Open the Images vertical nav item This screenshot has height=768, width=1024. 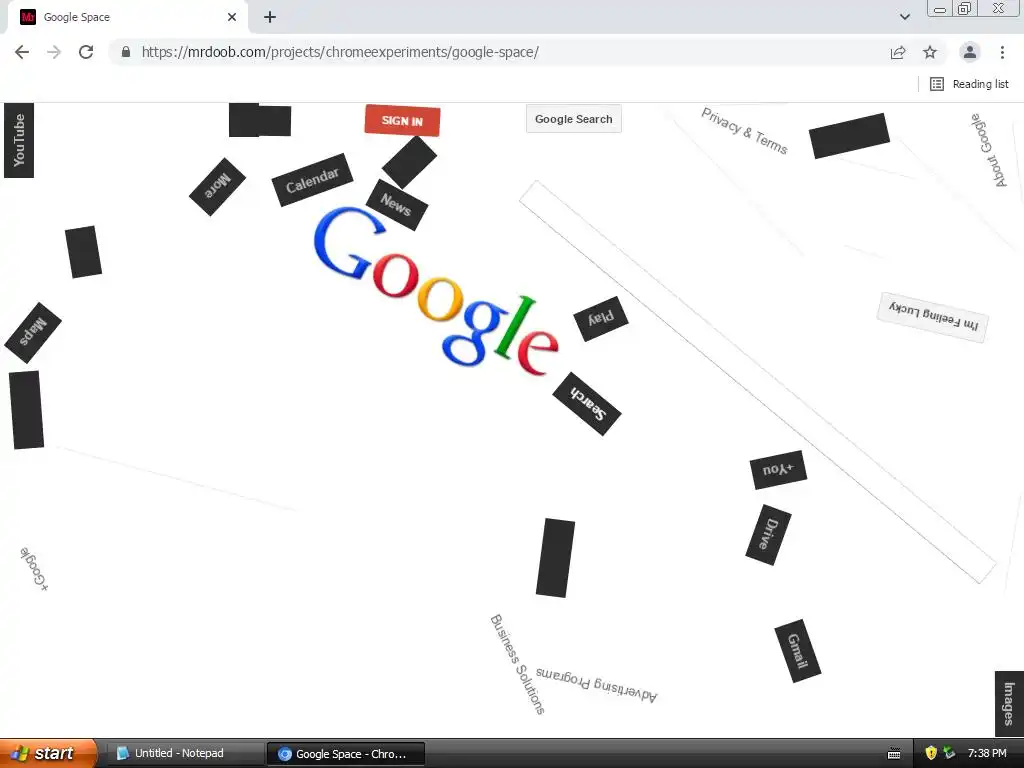coord(1009,704)
